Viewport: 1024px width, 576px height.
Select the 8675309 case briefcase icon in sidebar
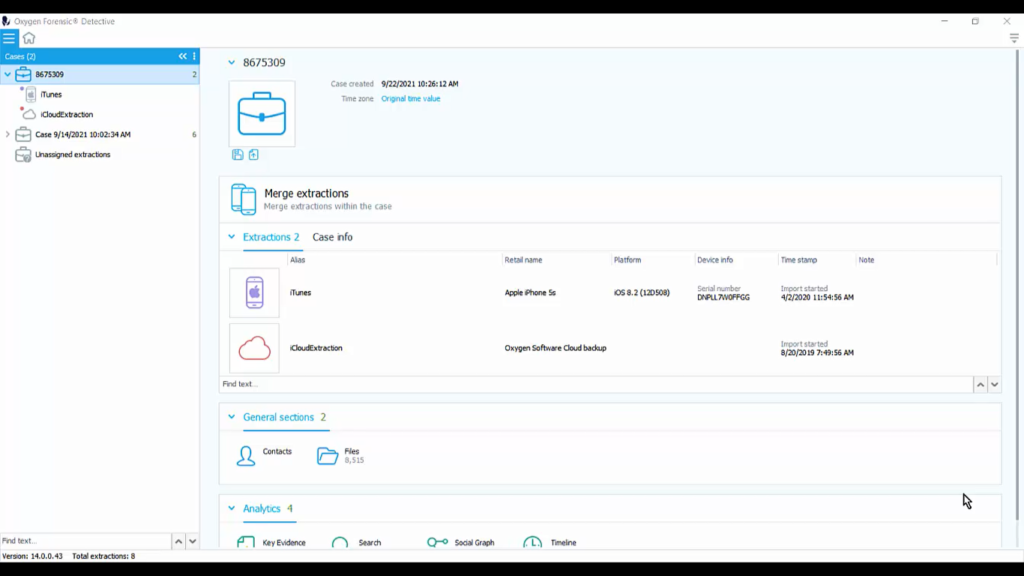24,74
